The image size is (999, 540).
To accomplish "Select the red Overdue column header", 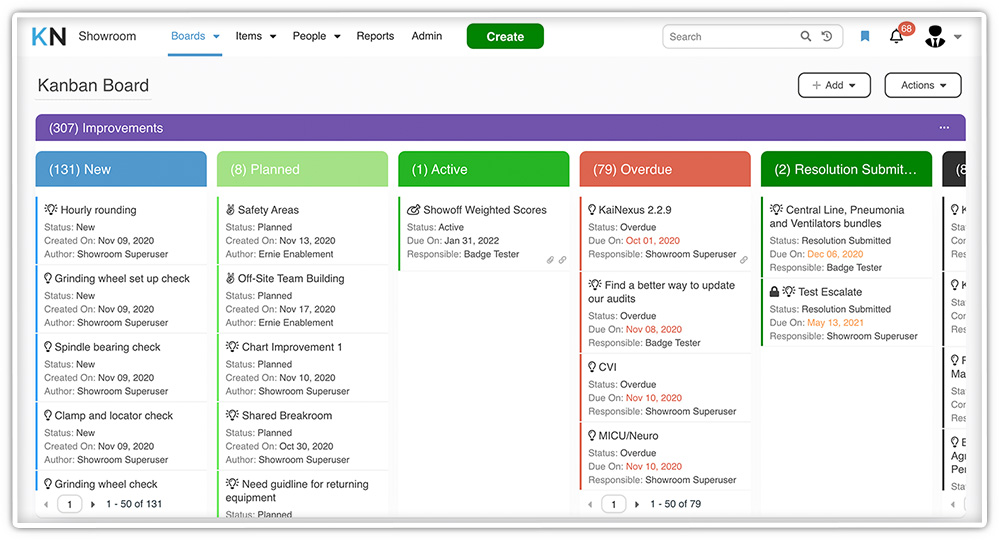I will coord(664,170).
